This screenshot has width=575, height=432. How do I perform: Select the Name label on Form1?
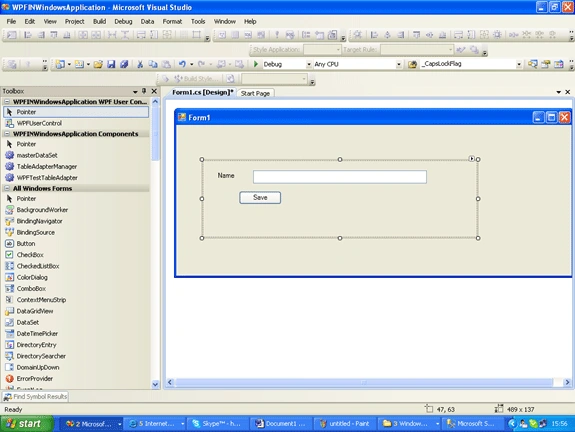226,176
